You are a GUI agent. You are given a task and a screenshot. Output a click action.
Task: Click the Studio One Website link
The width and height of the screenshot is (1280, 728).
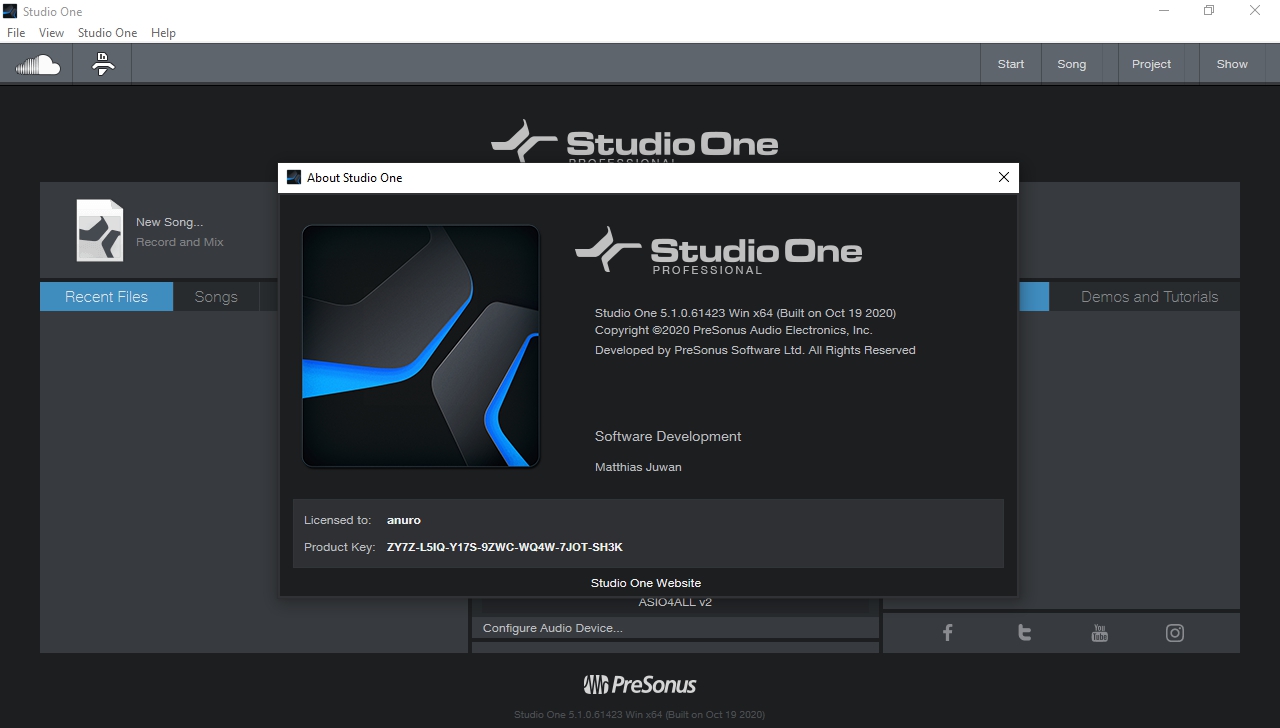pos(646,583)
